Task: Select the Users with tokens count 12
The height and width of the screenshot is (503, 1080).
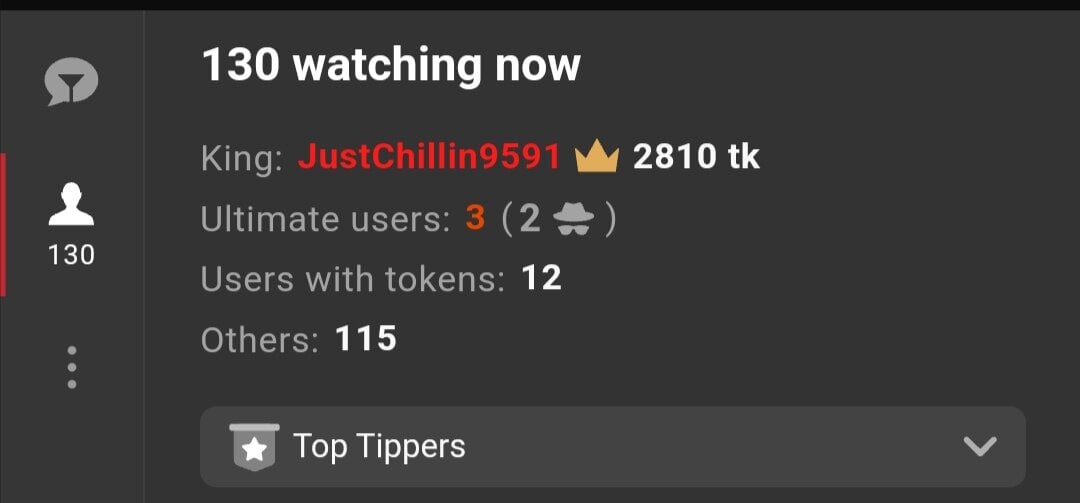Action: click(x=541, y=279)
